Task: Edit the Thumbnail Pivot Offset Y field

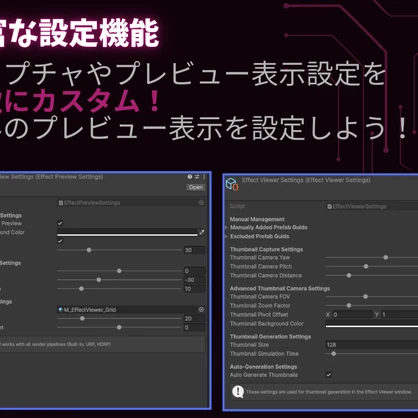Action: coord(399,315)
